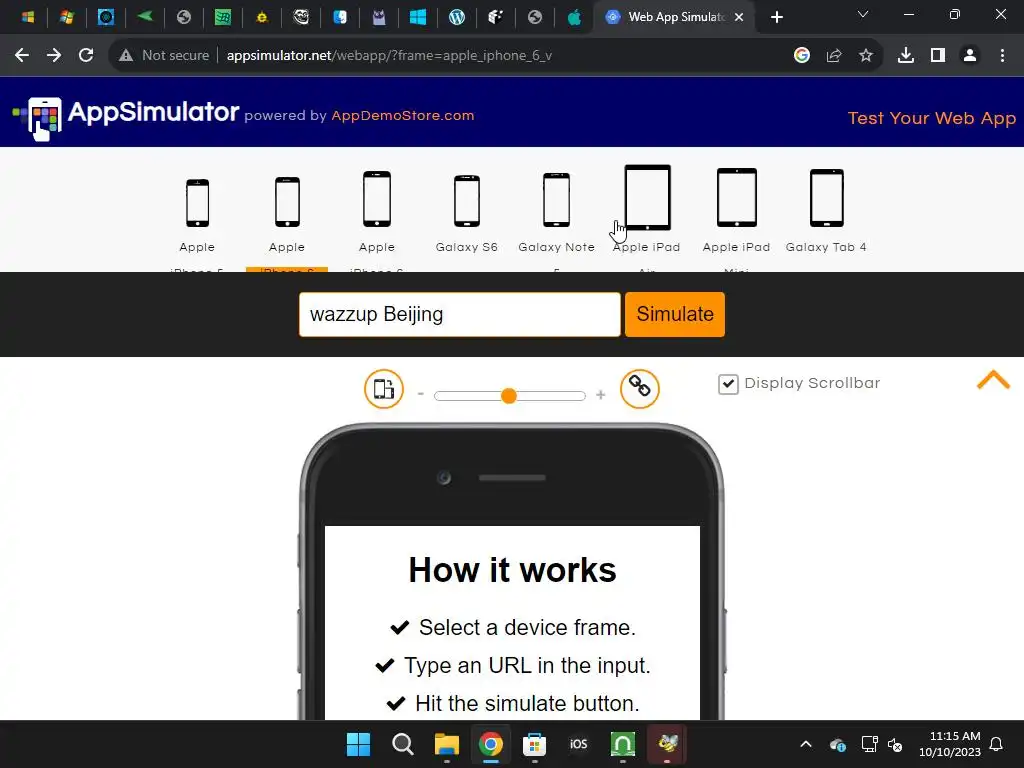
Task: Open Windows Start menu
Action: tap(359, 744)
